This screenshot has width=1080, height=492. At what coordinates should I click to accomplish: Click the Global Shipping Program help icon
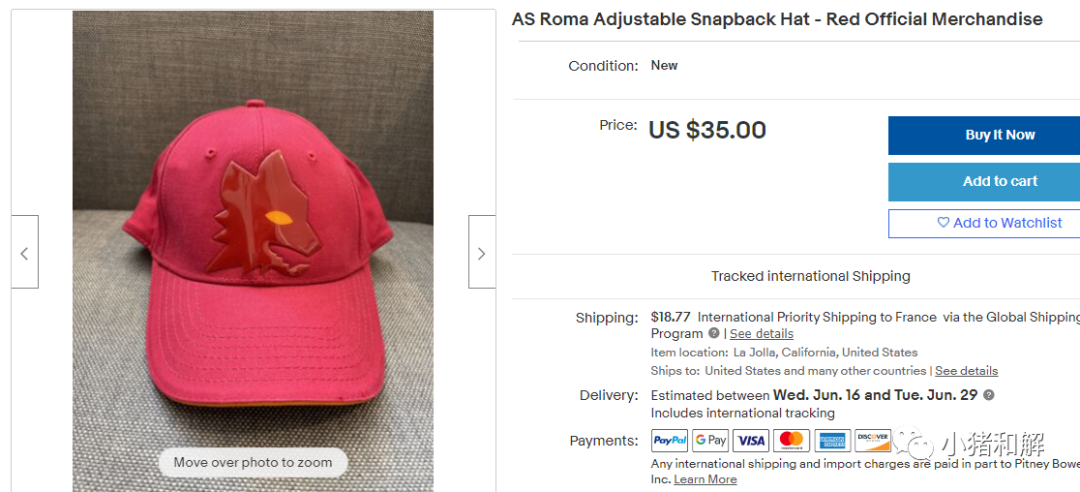[x=714, y=333]
